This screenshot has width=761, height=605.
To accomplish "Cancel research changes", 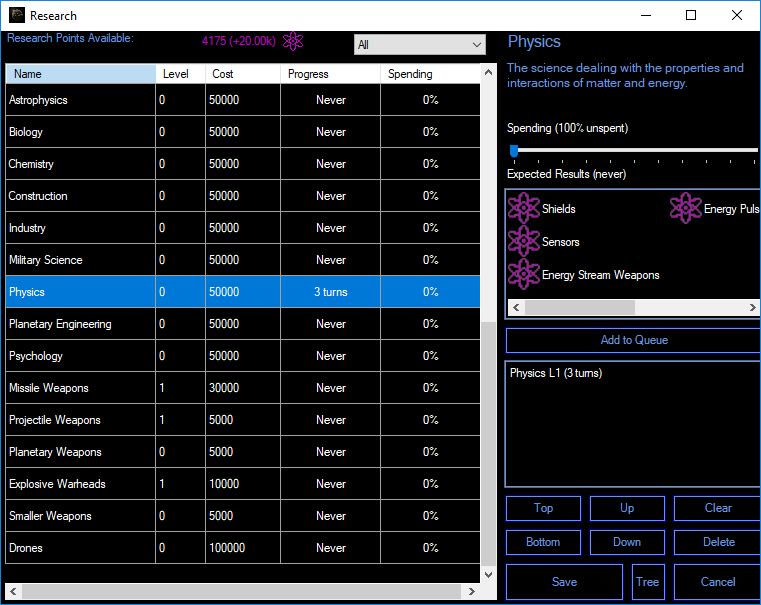I will point(717,582).
